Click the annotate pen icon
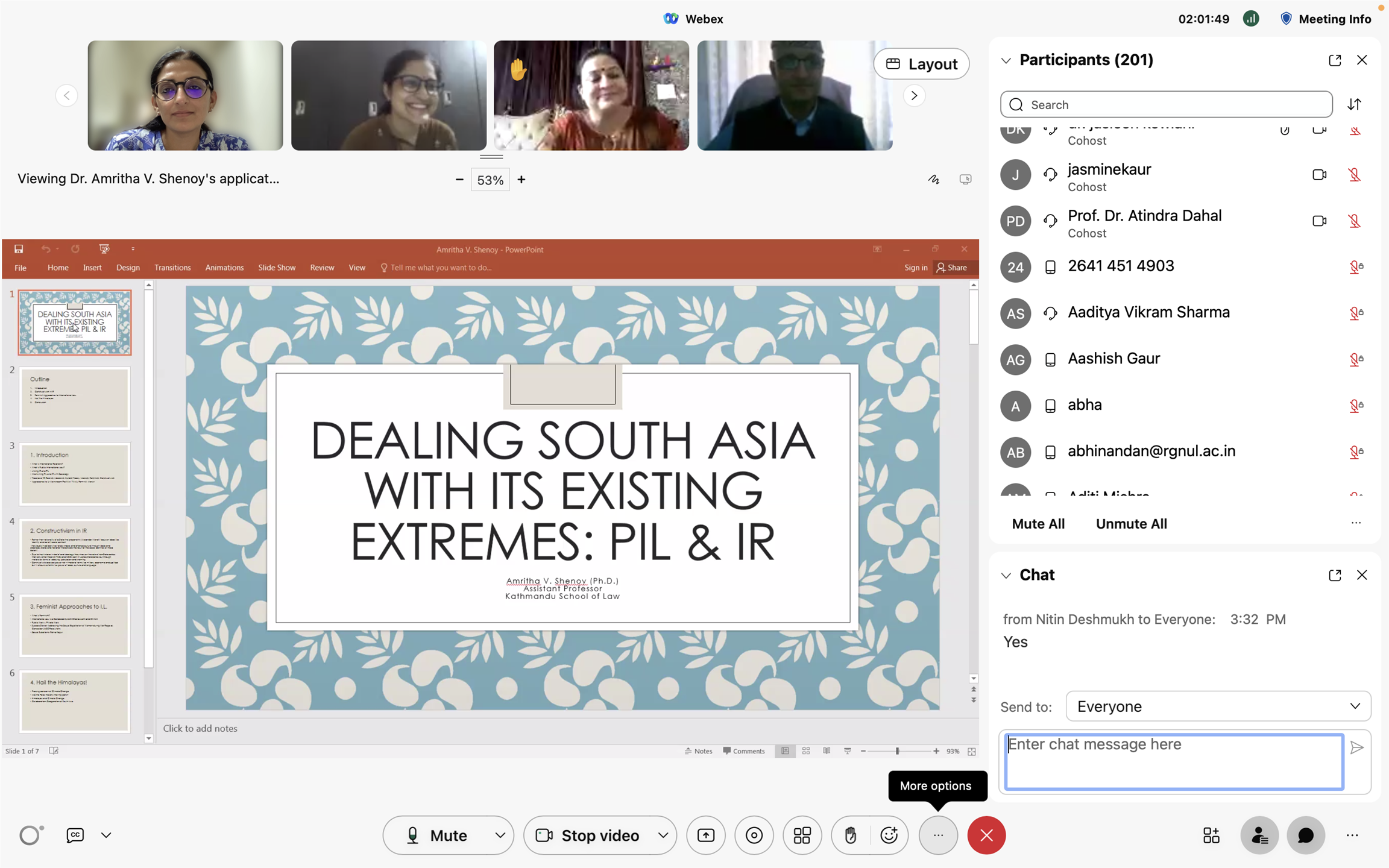Image resolution: width=1389 pixels, height=868 pixels. click(x=933, y=179)
